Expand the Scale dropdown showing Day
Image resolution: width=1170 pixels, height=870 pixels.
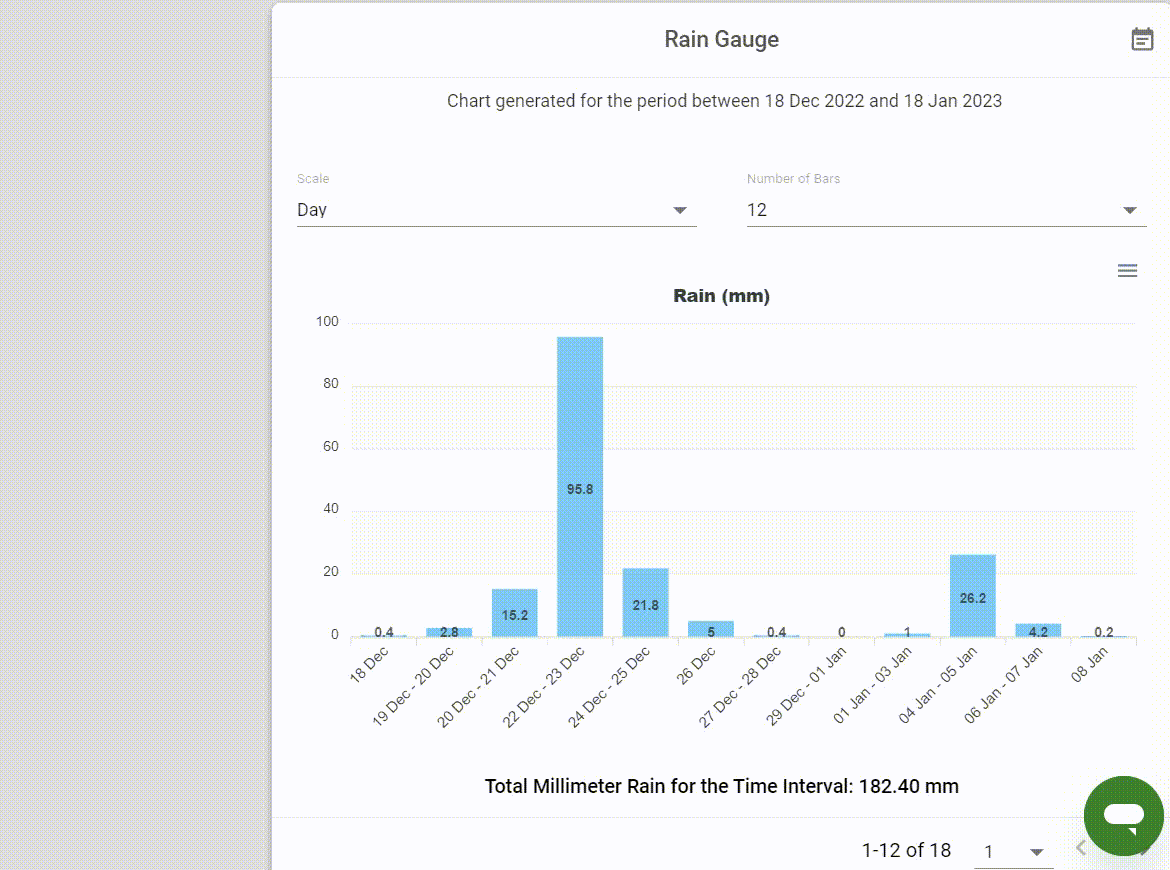click(x=496, y=210)
